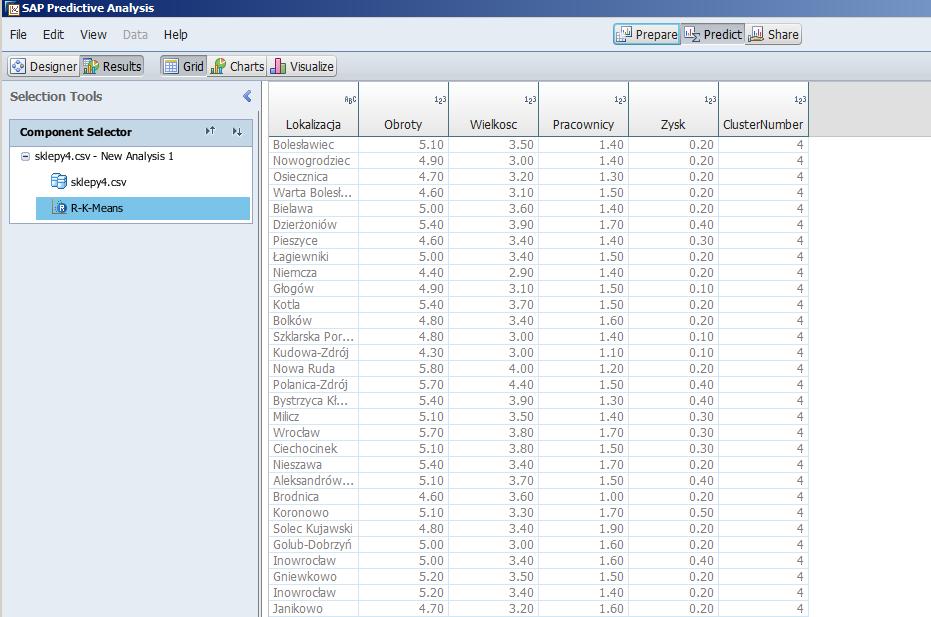
Task: Show the Grid view
Action: click(183, 67)
